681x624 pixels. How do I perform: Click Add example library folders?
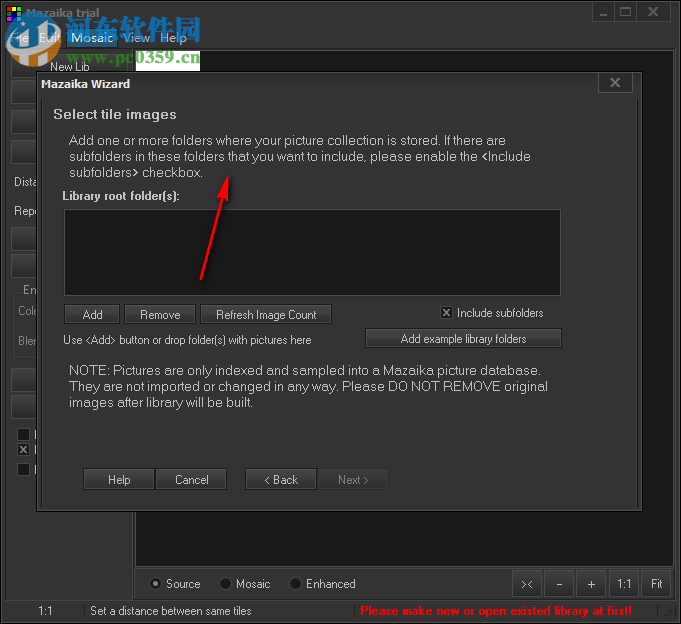click(x=463, y=338)
